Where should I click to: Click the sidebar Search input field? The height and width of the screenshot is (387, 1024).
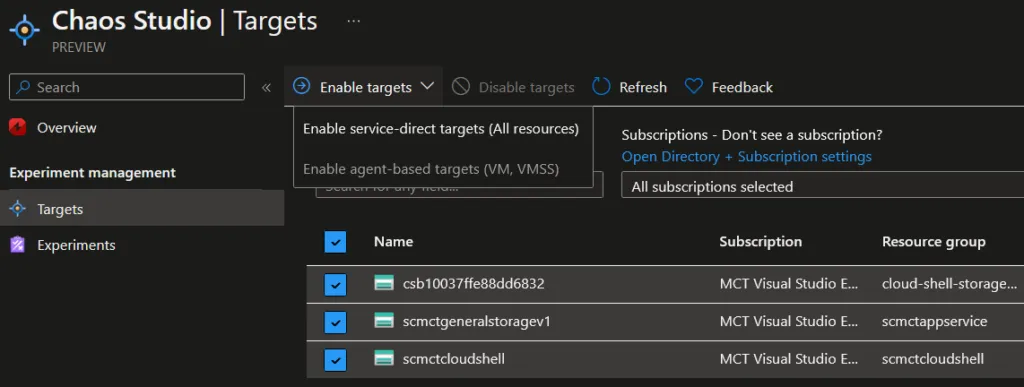(127, 87)
